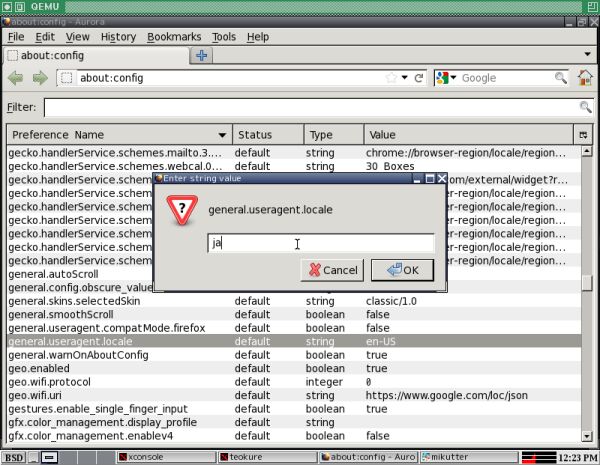Open the Edit menu
This screenshot has width=600, height=465.
45,37
